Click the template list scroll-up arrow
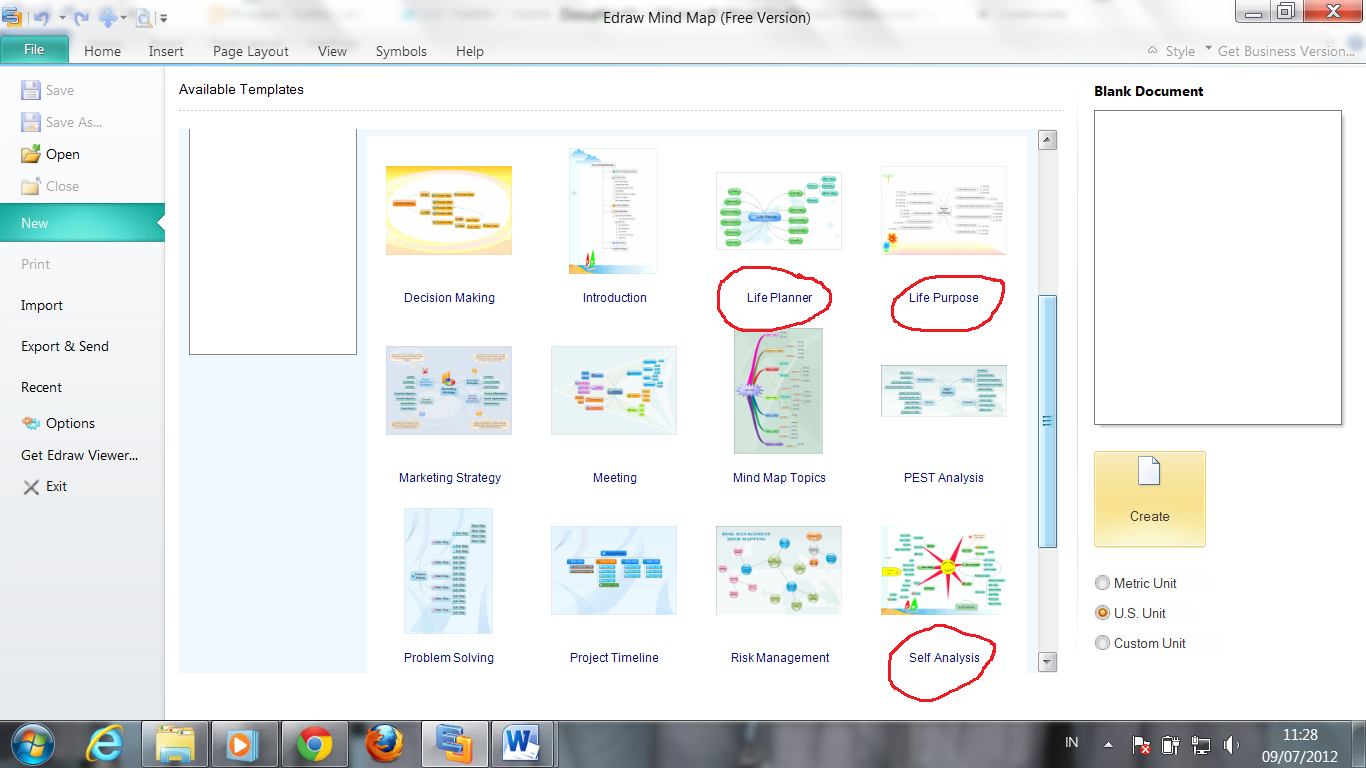Viewport: 1366px width, 768px height. pos(1048,140)
